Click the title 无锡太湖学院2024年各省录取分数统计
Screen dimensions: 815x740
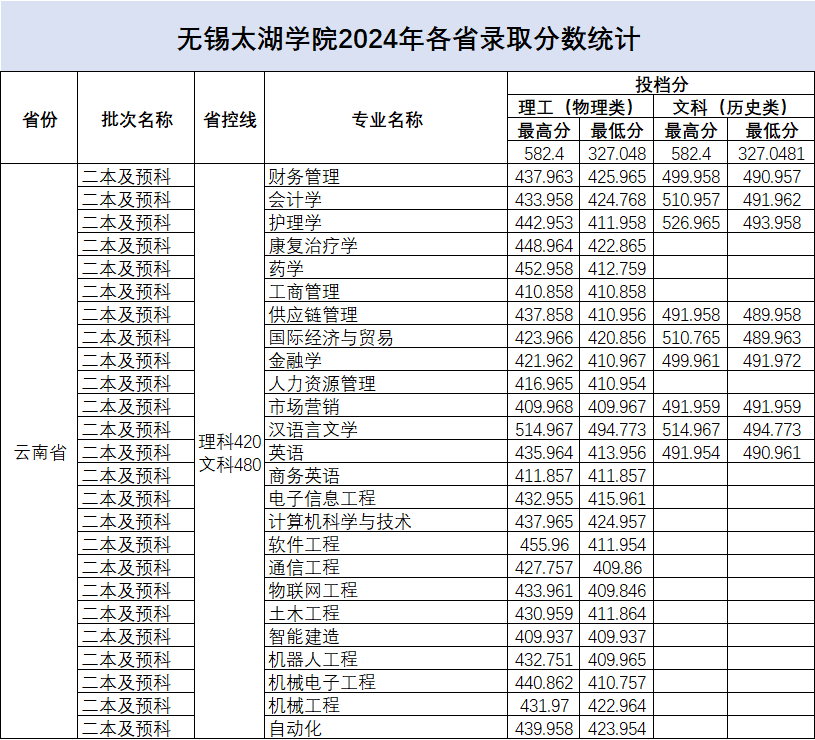point(408,39)
